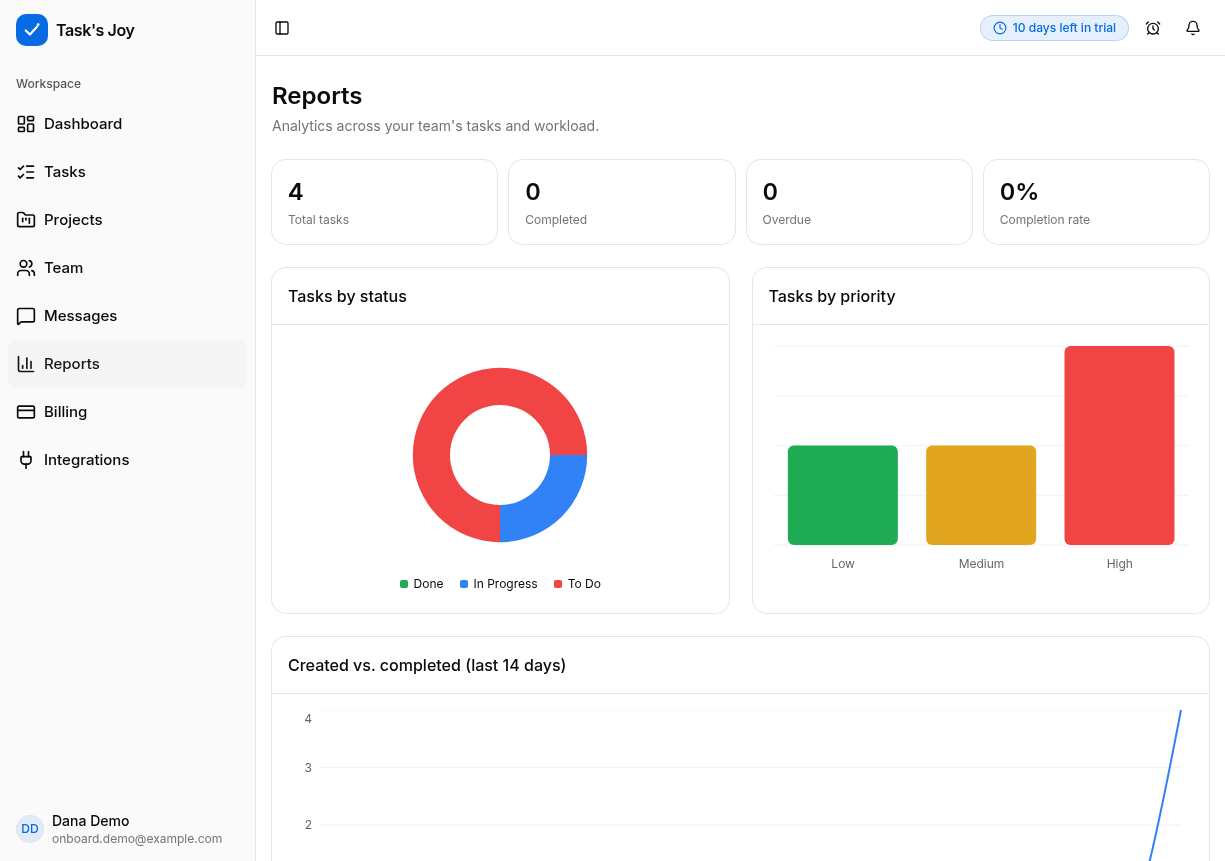The image size is (1225, 861).
Task: Open the Messages section
Action: 127,316
